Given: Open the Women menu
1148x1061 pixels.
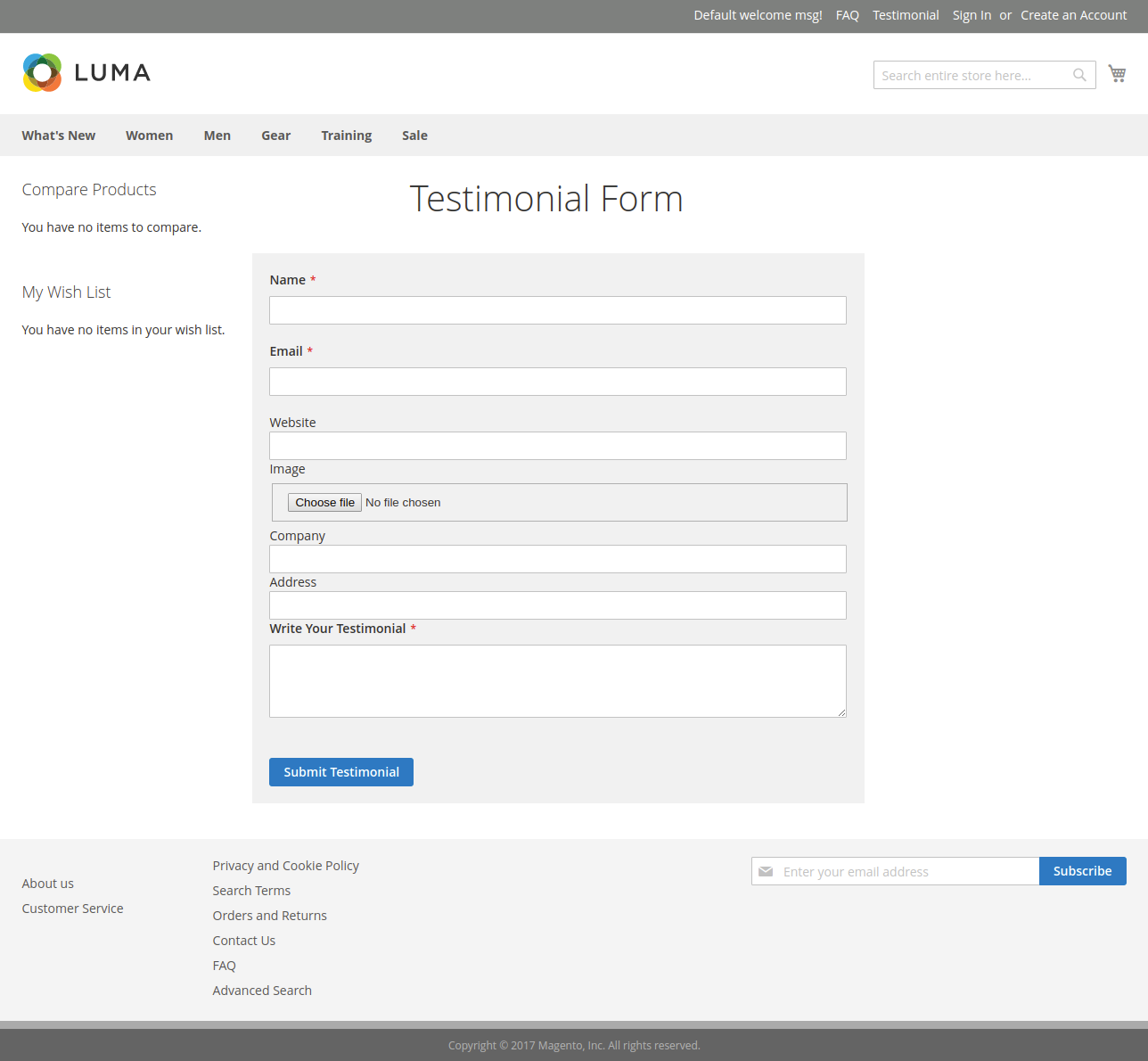Looking at the screenshot, I should 149,136.
